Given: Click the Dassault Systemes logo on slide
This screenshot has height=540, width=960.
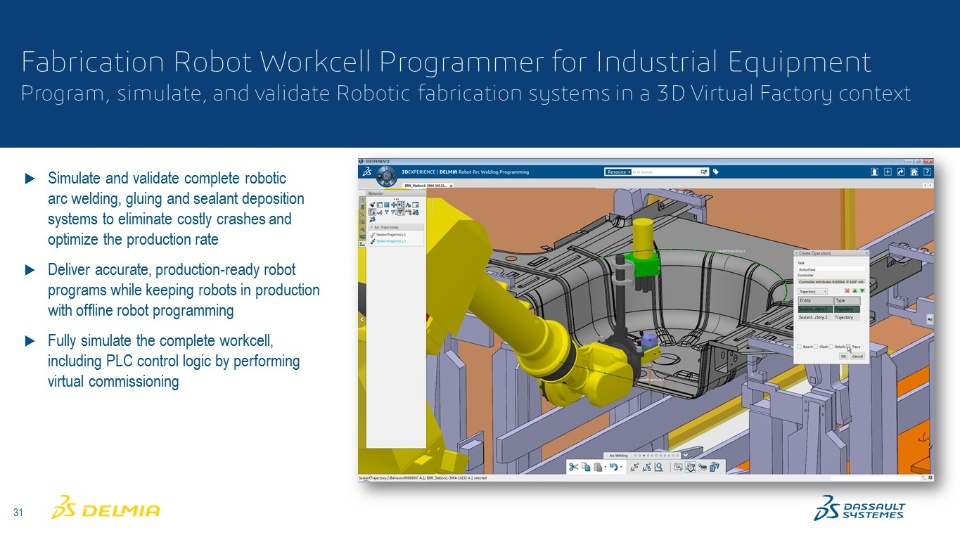Looking at the screenshot, I should [x=859, y=508].
